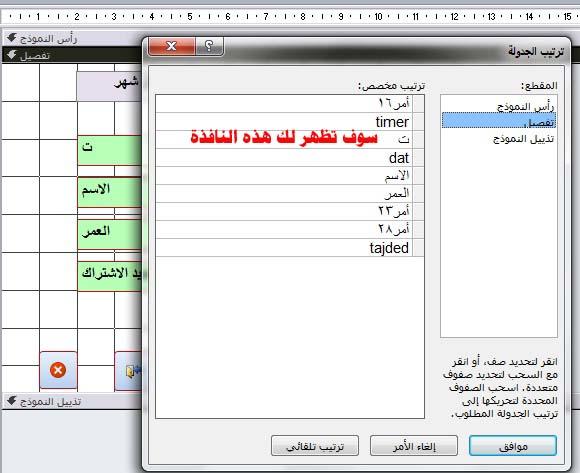Viewport: 580px width, 473px height.
Task: Close the ترتيب الجدولة dialog
Action: click(171, 46)
